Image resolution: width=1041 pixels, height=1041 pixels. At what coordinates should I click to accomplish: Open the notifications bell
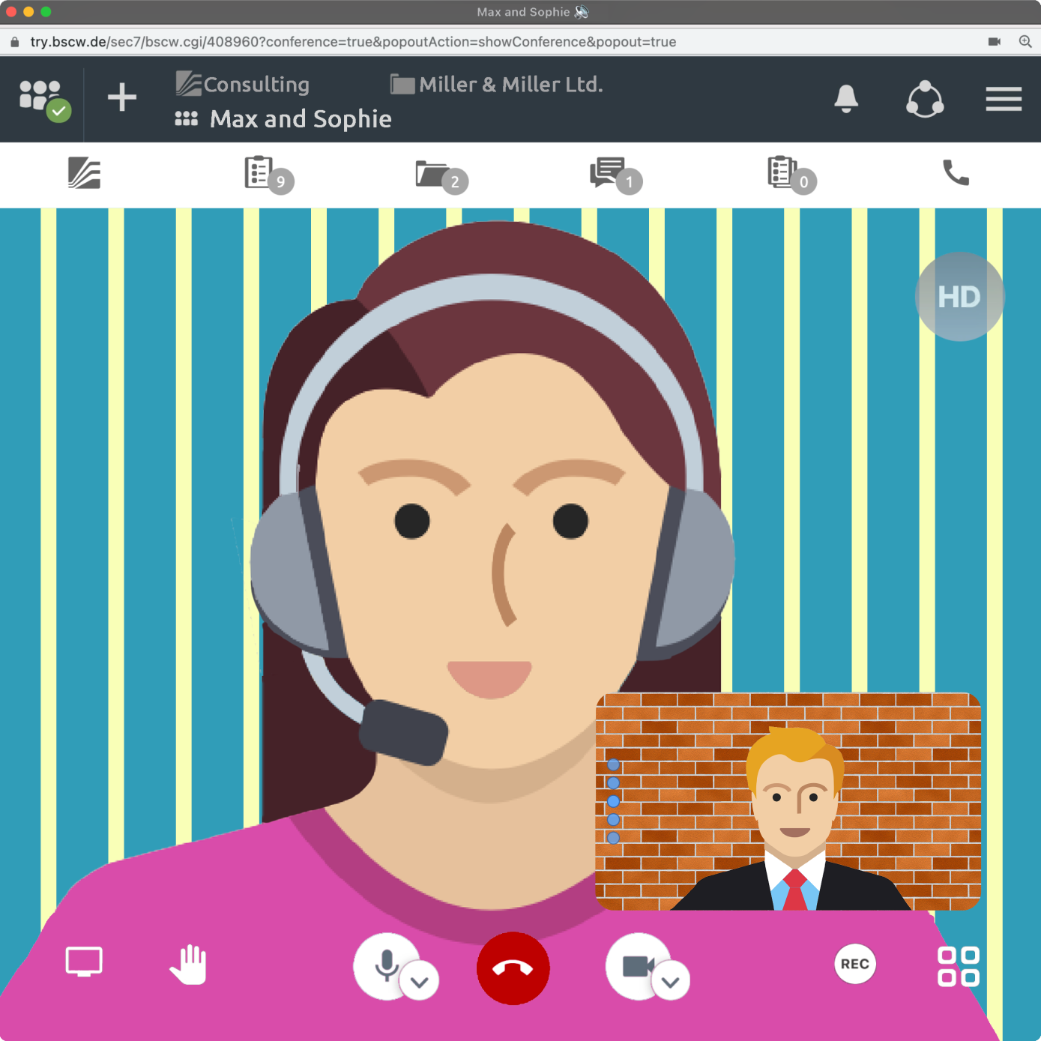click(846, 99)
